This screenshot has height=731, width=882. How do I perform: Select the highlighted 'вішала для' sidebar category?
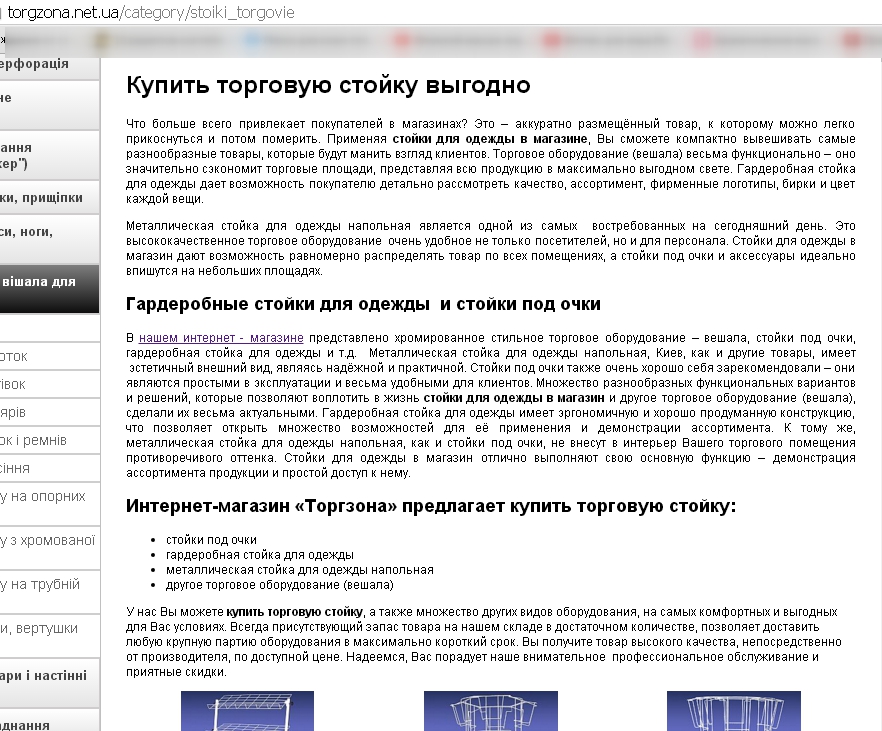50,288
